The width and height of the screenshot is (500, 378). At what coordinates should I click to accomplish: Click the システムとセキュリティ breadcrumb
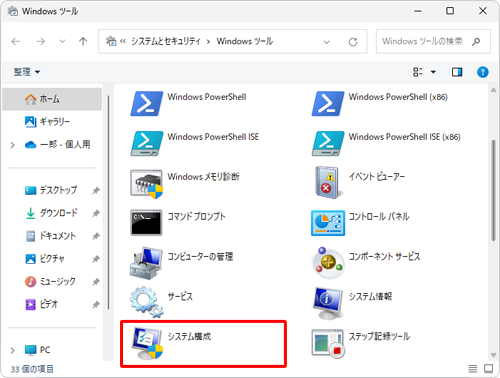coord(166,41)
